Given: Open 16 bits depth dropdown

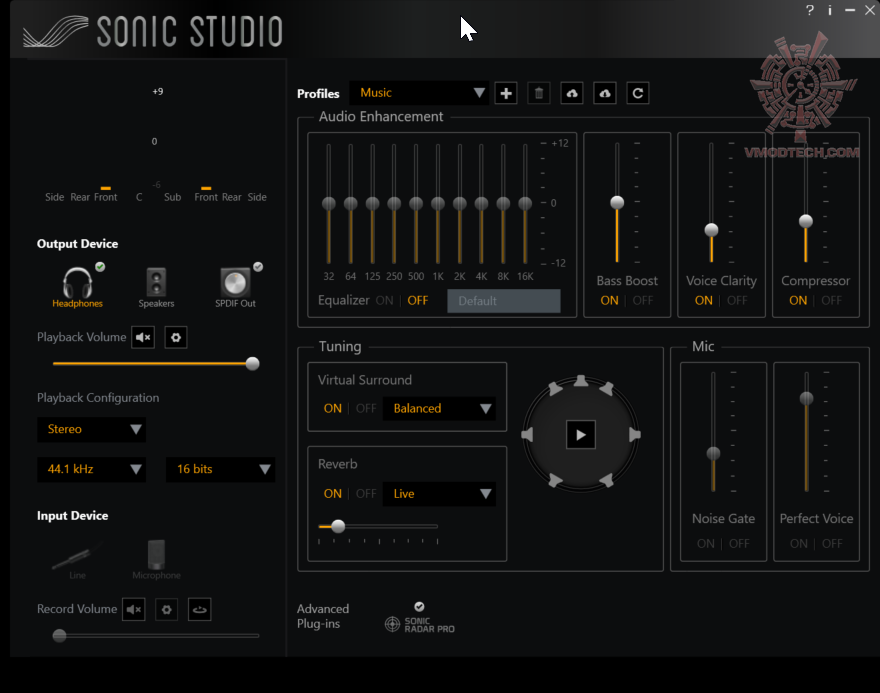Looking at the screenshot, I should [x=221, y=469].
